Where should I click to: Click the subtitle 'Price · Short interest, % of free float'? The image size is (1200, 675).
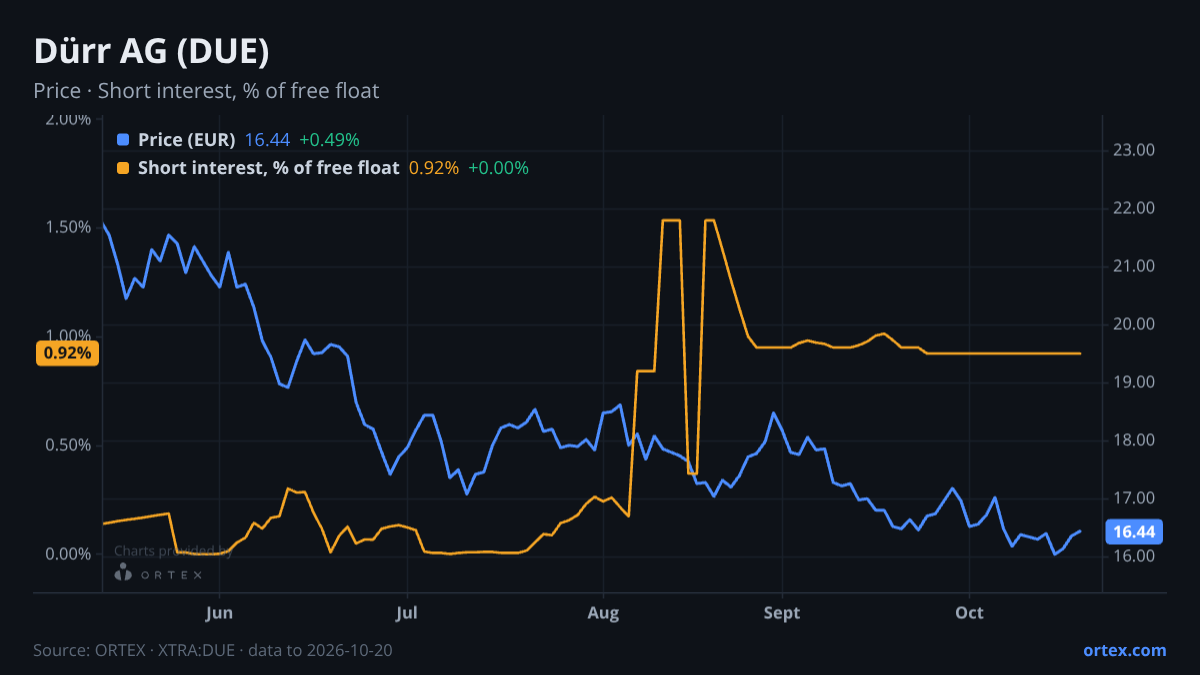pyautogui.click(x=206, y=91)
